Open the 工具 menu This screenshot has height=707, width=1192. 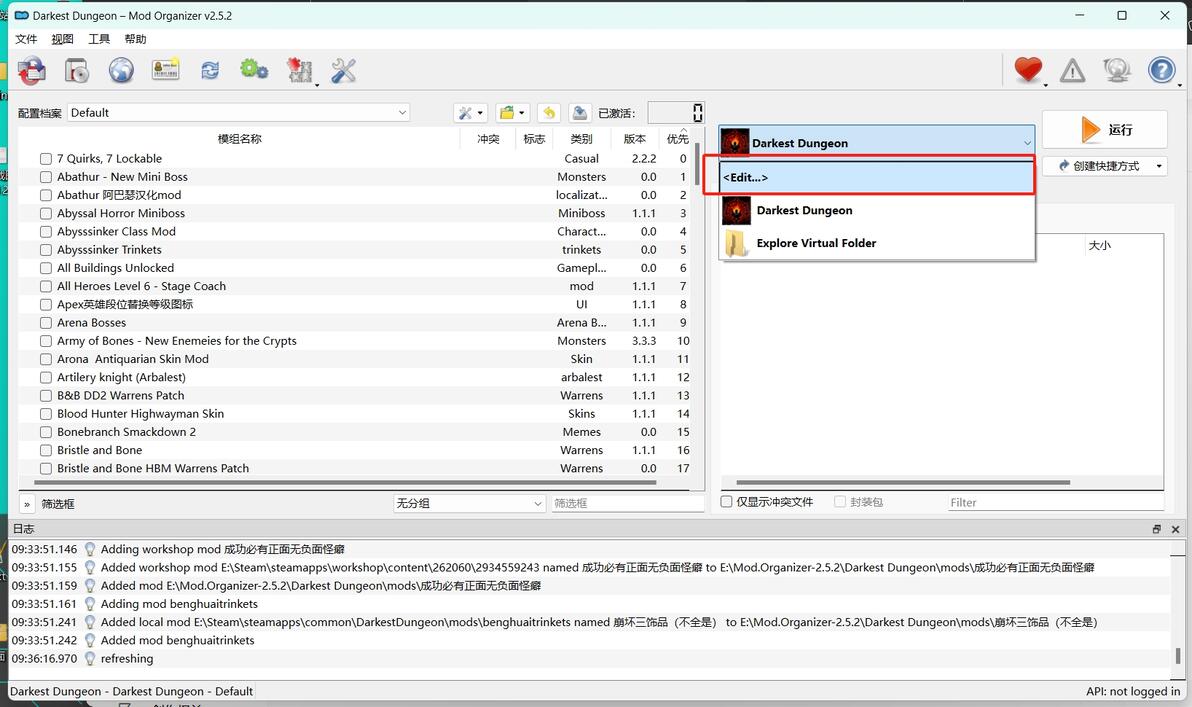(x=99, y=39)
